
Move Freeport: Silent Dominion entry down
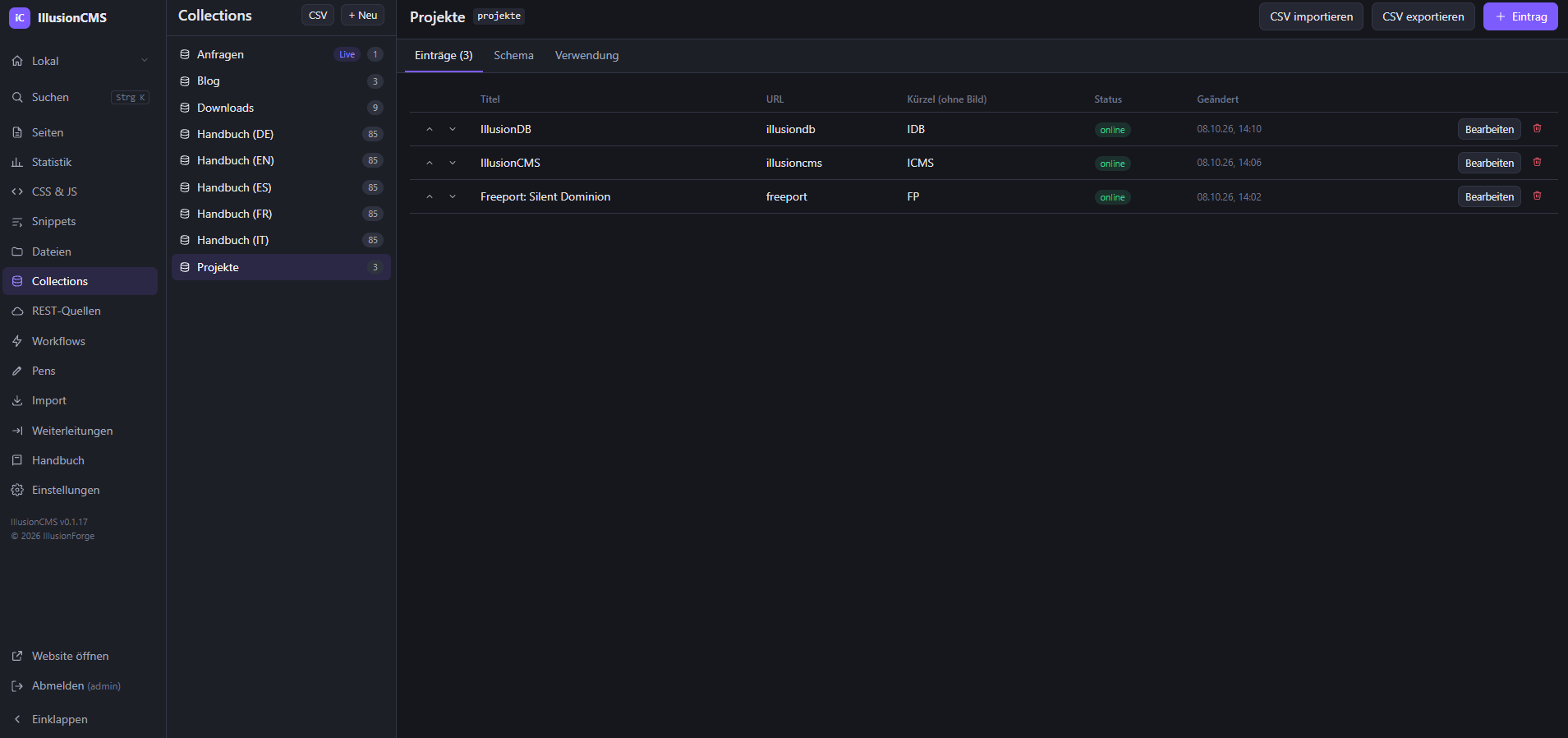453,196
